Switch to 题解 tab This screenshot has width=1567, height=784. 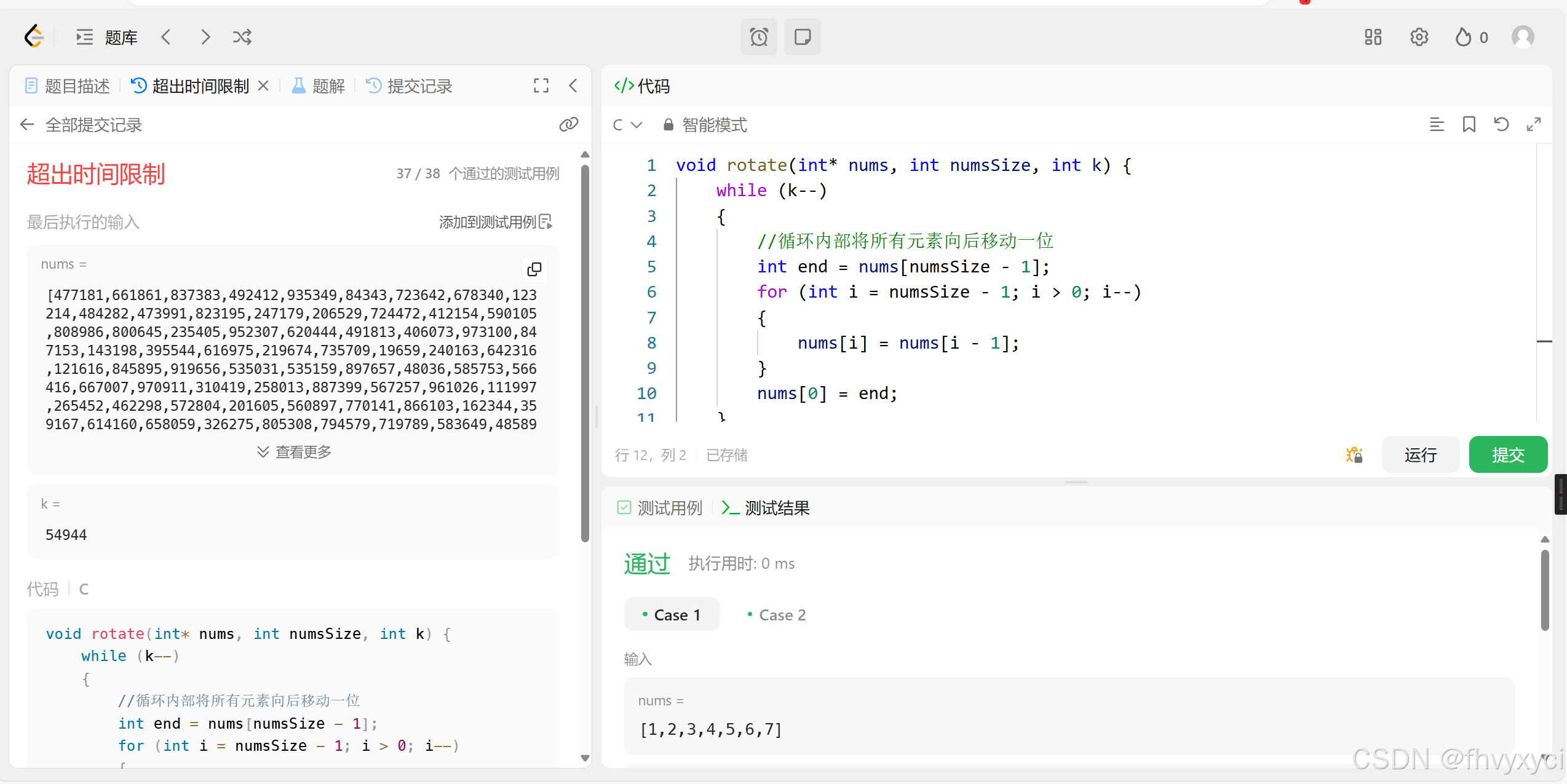pyautogui.click(x=319, y=86)
